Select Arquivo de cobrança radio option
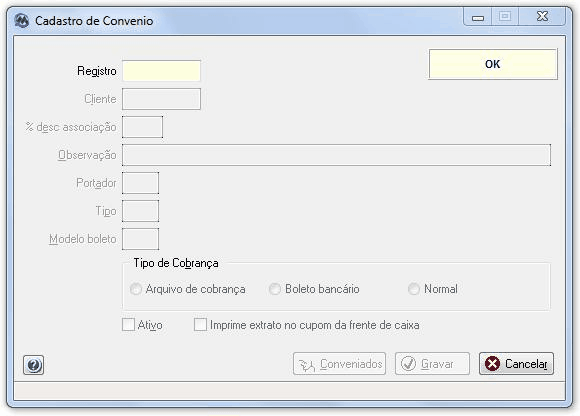The width and height of the screenshot is (580, 416). pyautogui.click(x=136, y=289)
